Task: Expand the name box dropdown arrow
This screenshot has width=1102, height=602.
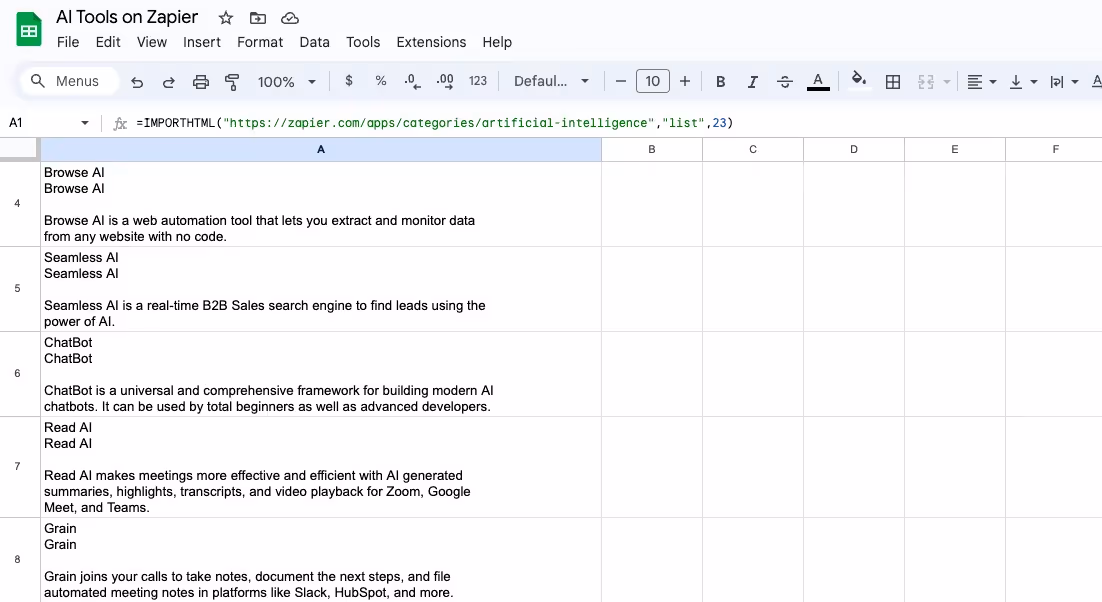Action: (x=85, y=123)
